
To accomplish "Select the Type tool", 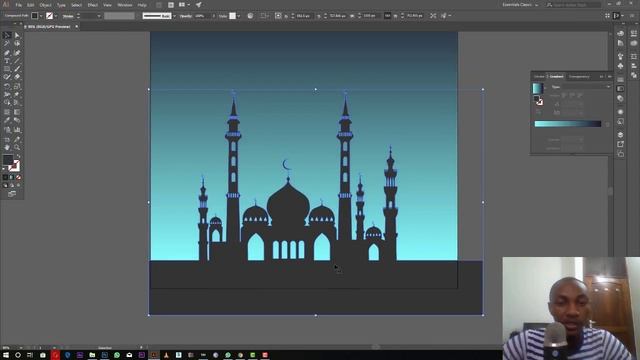I will click(x=7, y=61).
